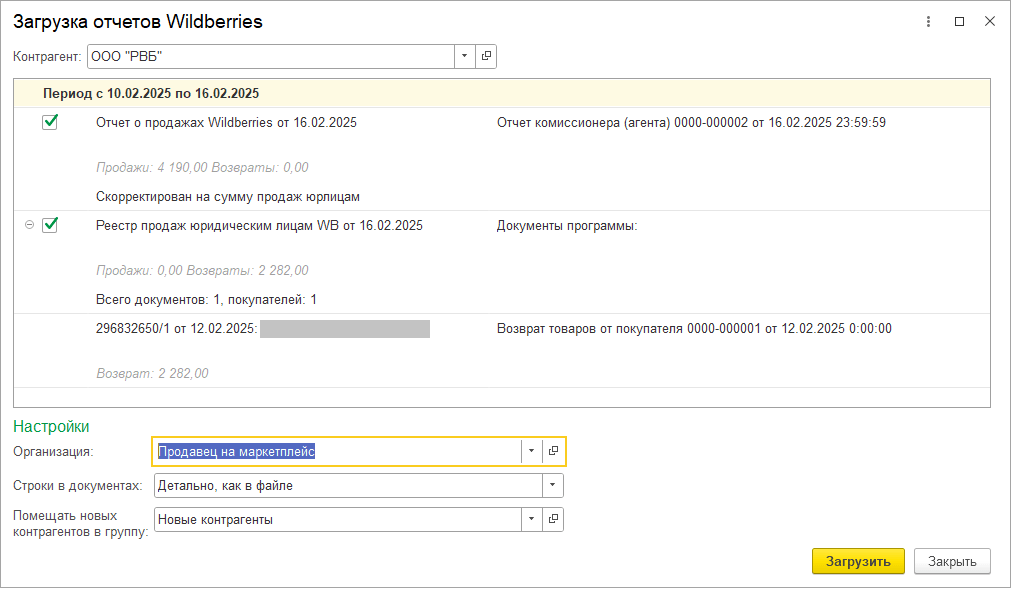This screenshot has height=589, width=1012.
Task: Open the Строки в документах dropdown
Action: [x=552, y=486]
